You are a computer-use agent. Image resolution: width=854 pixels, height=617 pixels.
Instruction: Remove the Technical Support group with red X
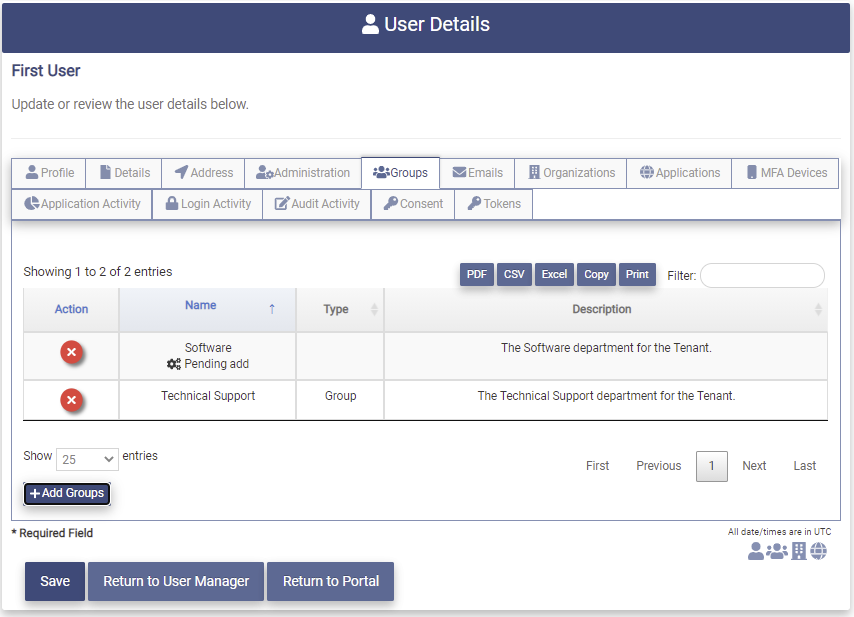pyautogui.click(x=71, y=400)
